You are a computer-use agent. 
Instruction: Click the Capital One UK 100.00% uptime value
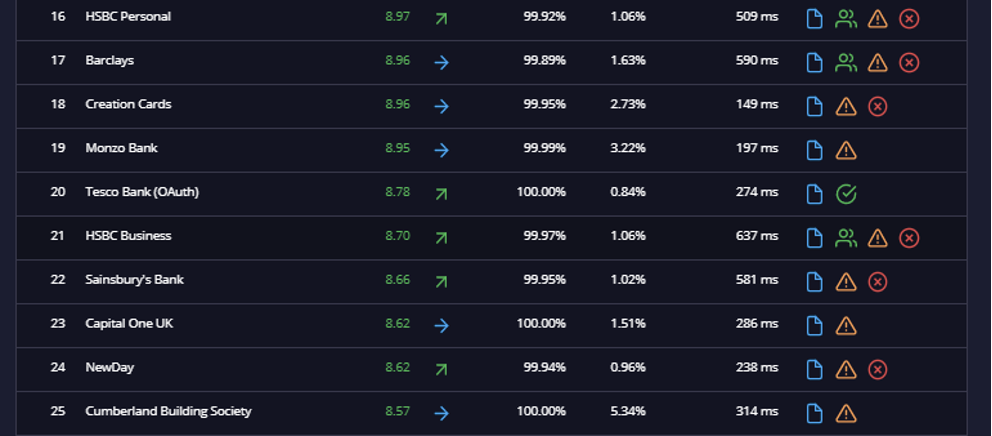(x=541, y=323)
